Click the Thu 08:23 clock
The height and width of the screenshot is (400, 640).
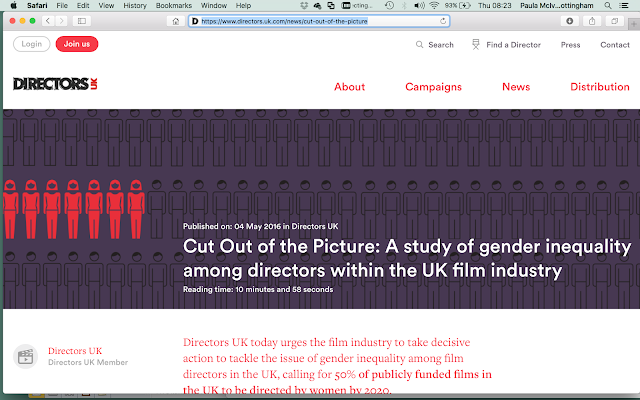coord(494,5)
